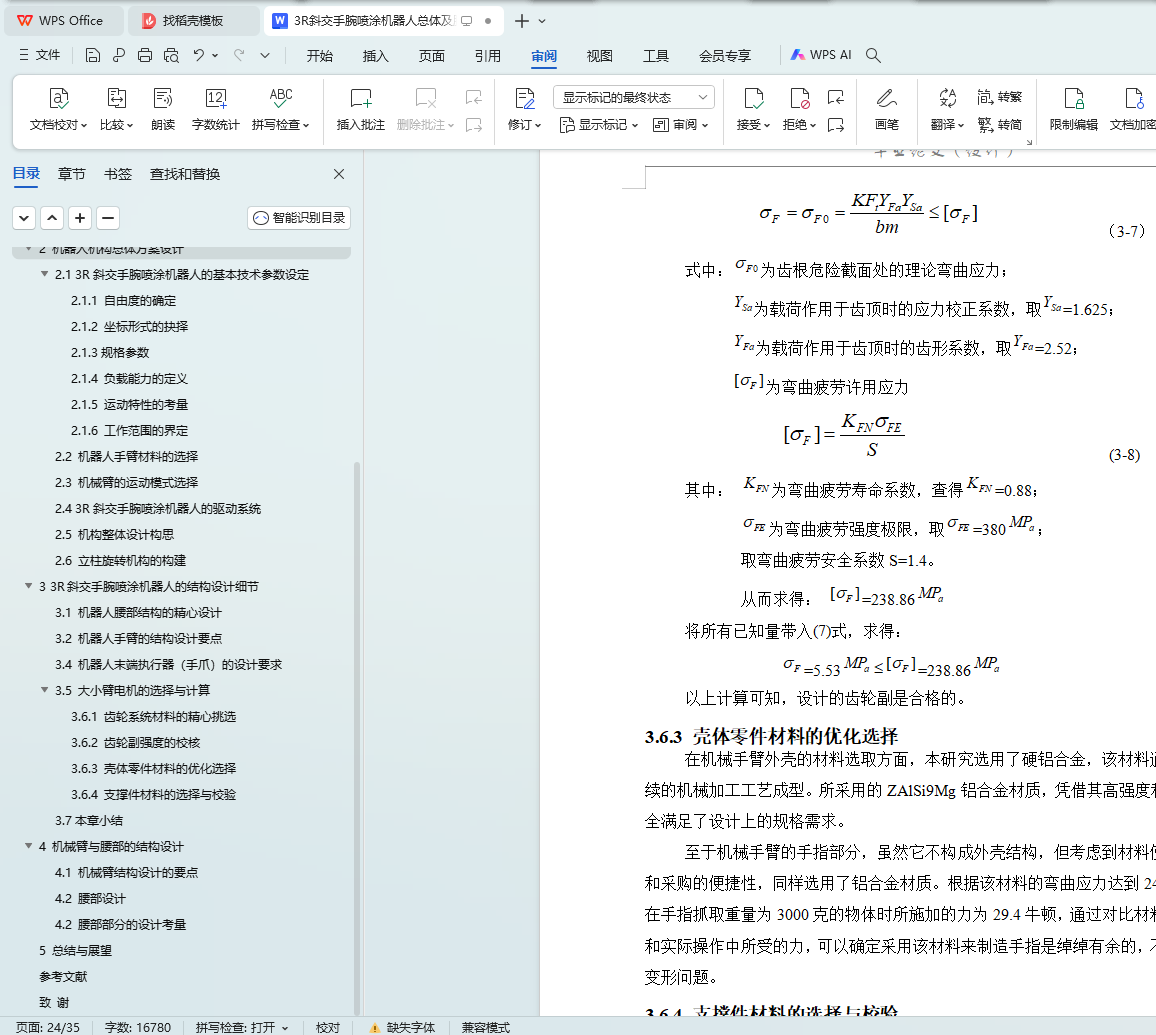Click 校对 in the status bar
This screenshot has width=1156, height=1035.
pos(328,1027)
